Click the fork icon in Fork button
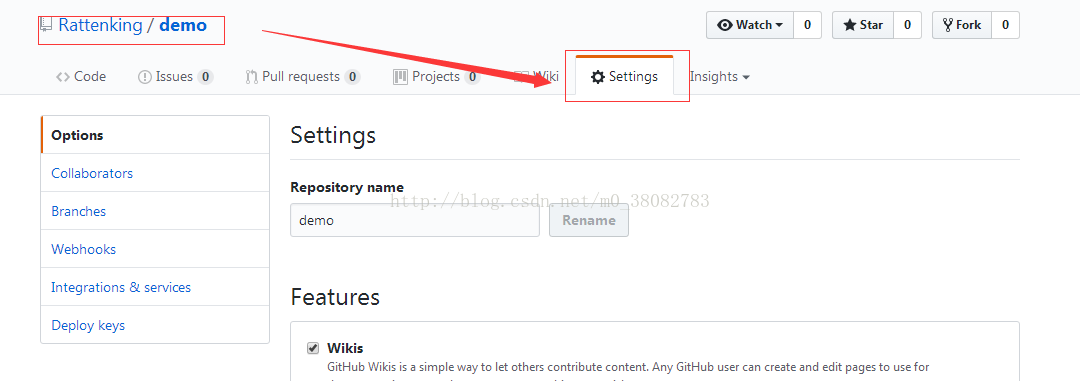This screenshot has width=1080, height=381. point(948,25)
